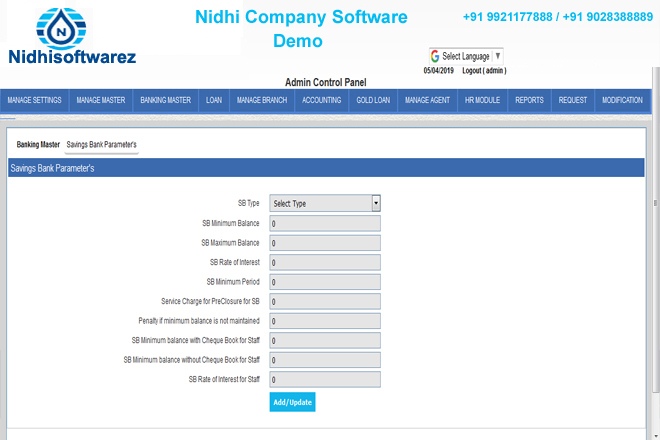
Task: Focus the SB Minimum Balance field
Action: (325, 224)
